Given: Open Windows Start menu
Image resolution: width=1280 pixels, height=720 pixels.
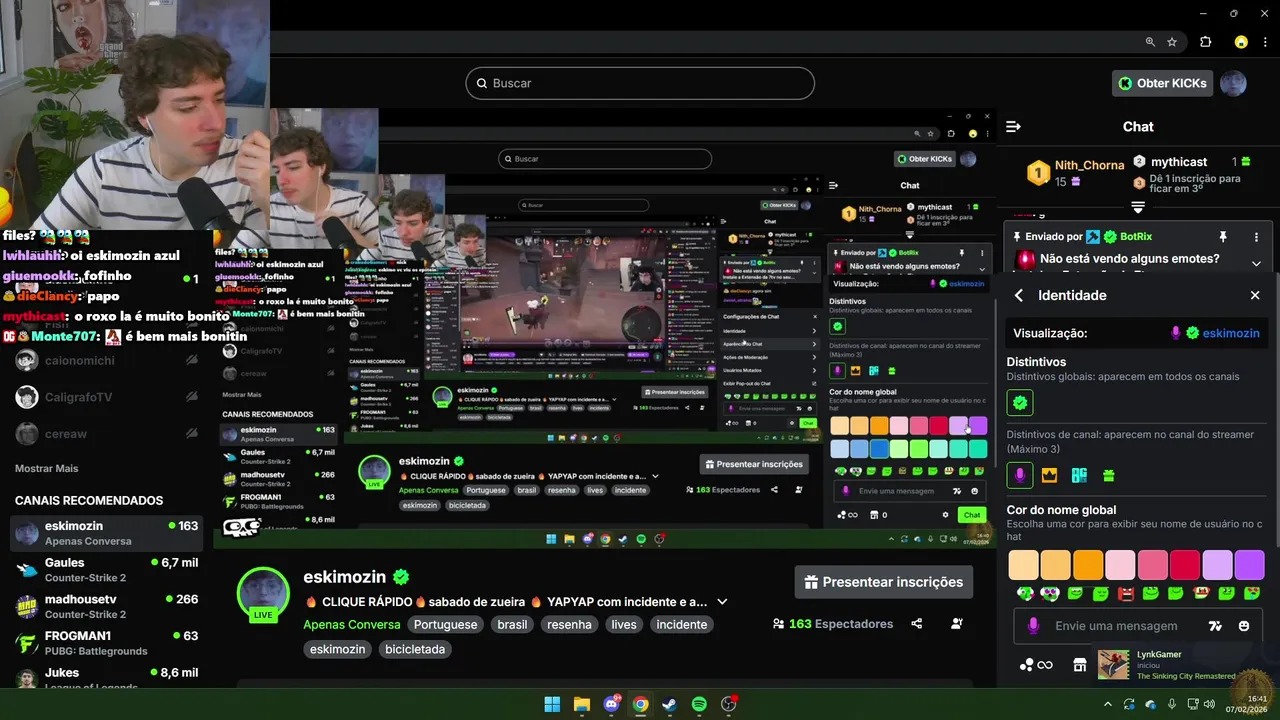Looking at the screenshot, I should (x=552, y=704).
